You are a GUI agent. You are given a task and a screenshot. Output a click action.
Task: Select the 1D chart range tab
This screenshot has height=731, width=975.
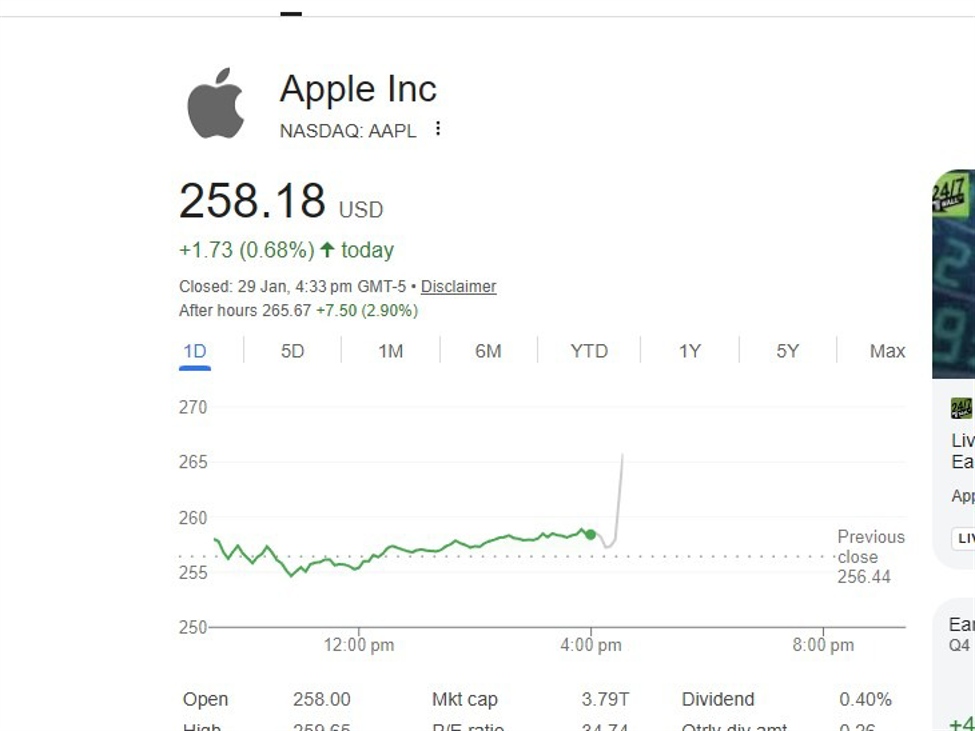pos(195,351)
